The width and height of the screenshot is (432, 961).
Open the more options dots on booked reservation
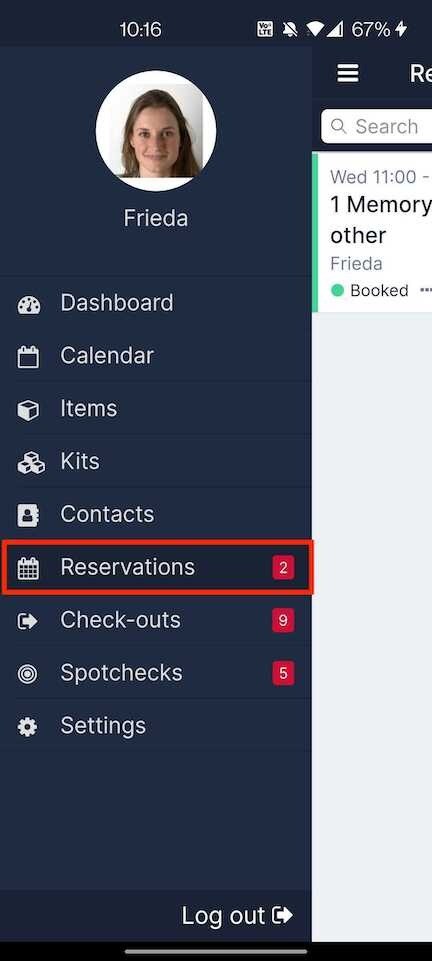(426, 290)
